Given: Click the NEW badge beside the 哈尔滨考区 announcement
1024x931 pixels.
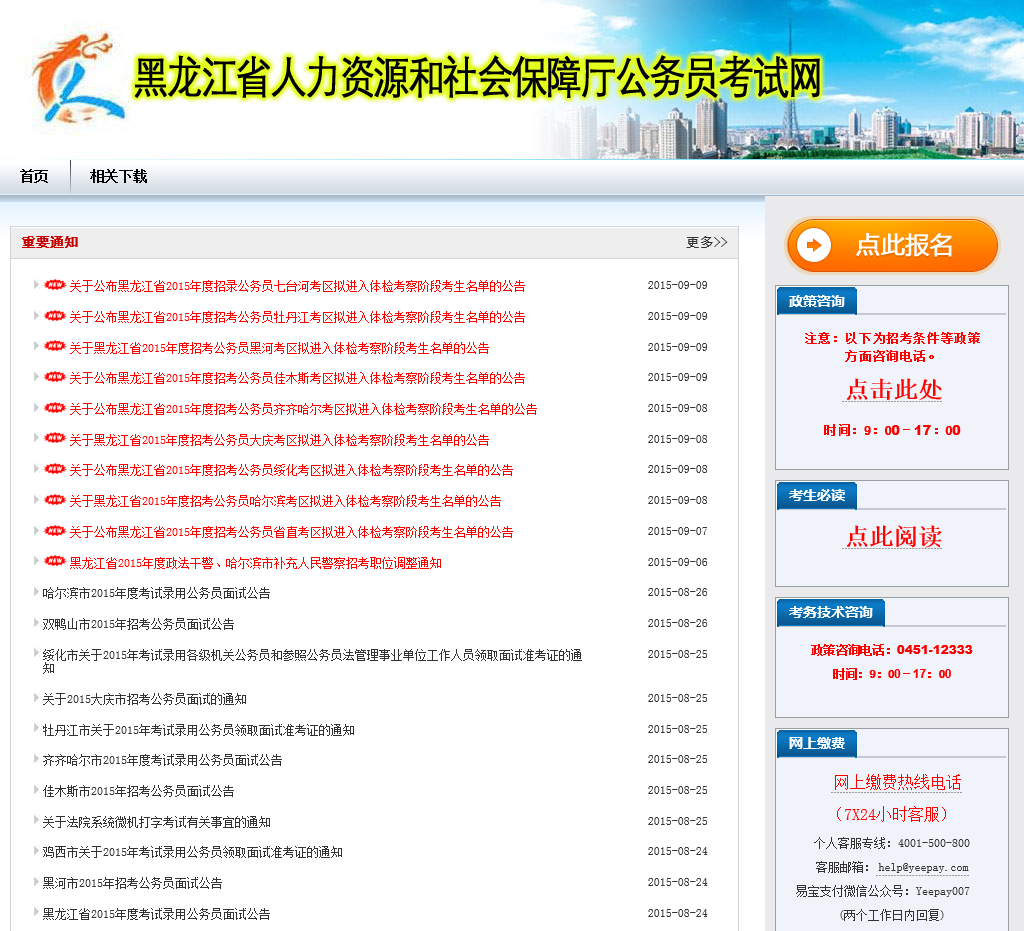Looking at the screenshot, I should pos(55,500).
